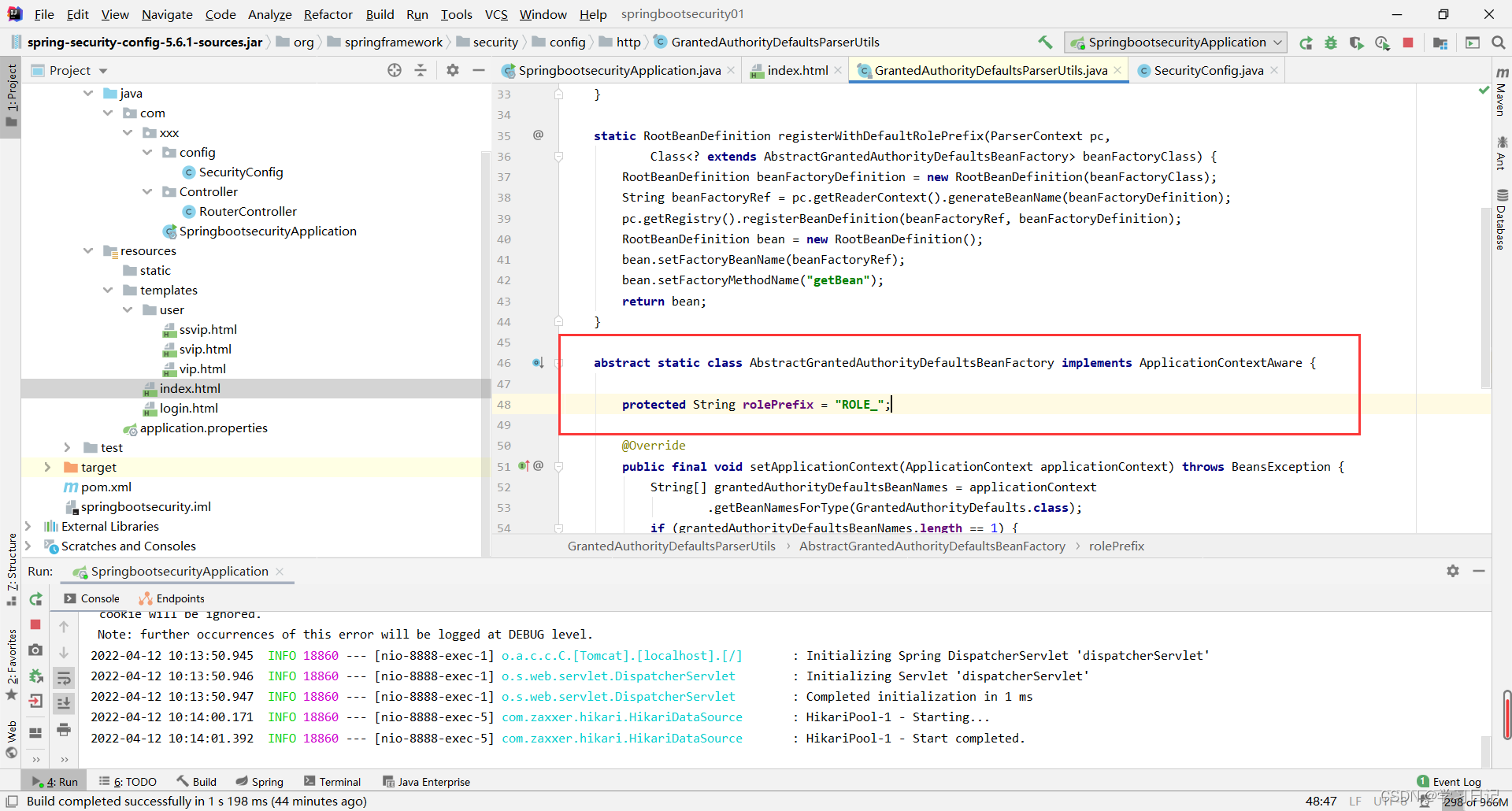
Task: Collapse the resources folder
Action: coord(88,250)
